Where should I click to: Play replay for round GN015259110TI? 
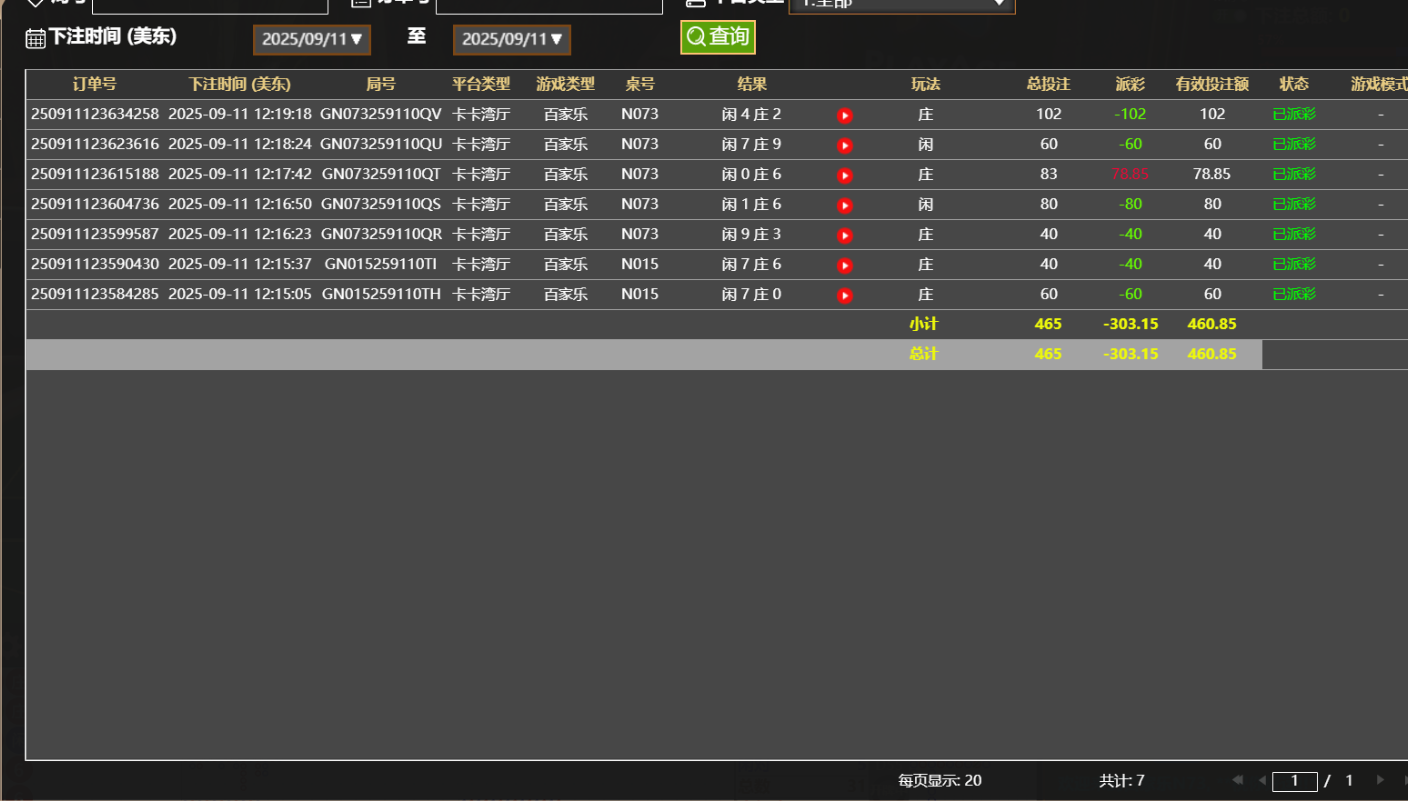pyautogui.click(x=845, y=266)
